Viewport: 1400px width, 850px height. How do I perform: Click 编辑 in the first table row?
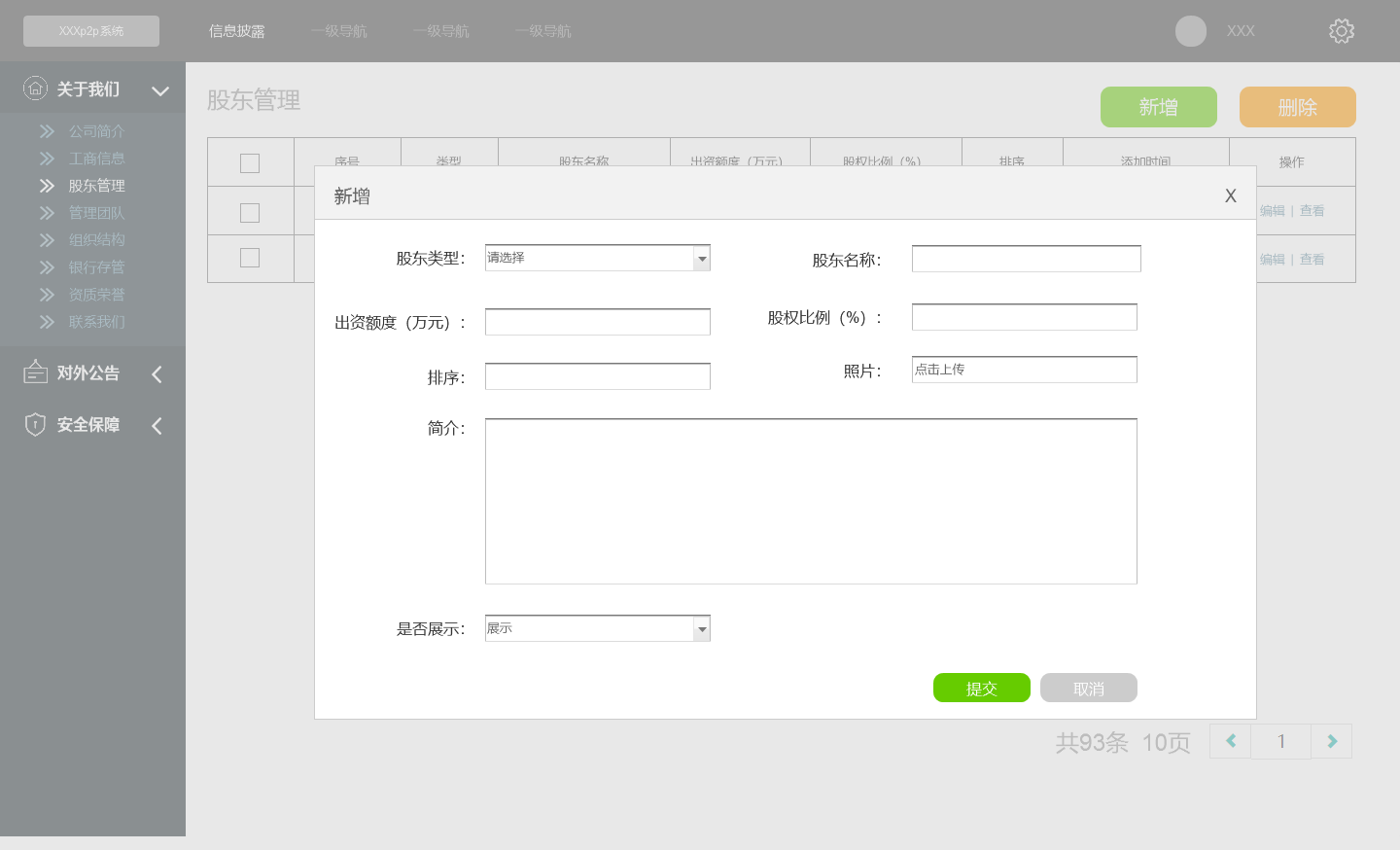1273,211
